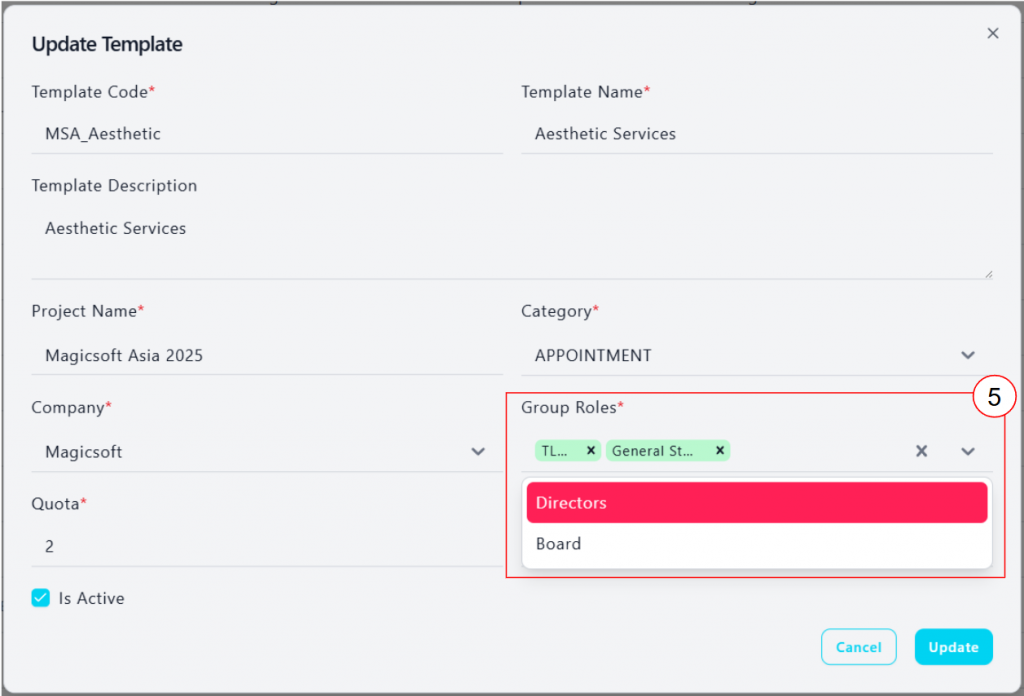Screen dimensions: 1024x696
Task: Click into the Template Name field
Action: (x=756, y=134)
